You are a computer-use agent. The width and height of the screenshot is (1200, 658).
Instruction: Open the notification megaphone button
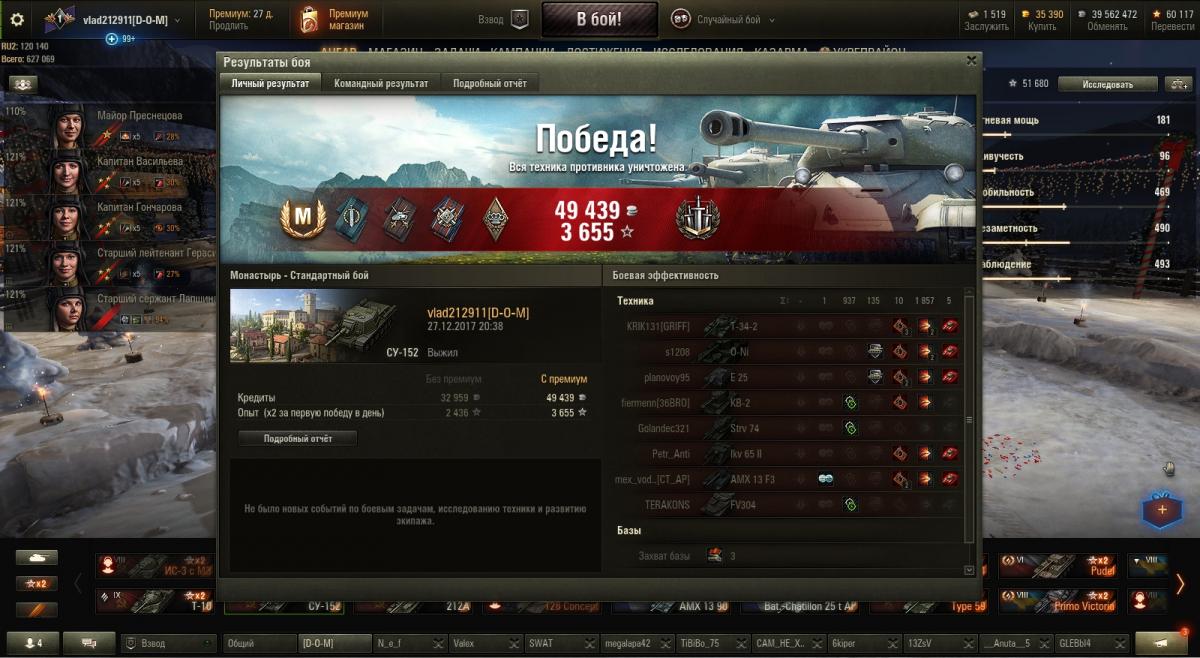point(1161,643)
